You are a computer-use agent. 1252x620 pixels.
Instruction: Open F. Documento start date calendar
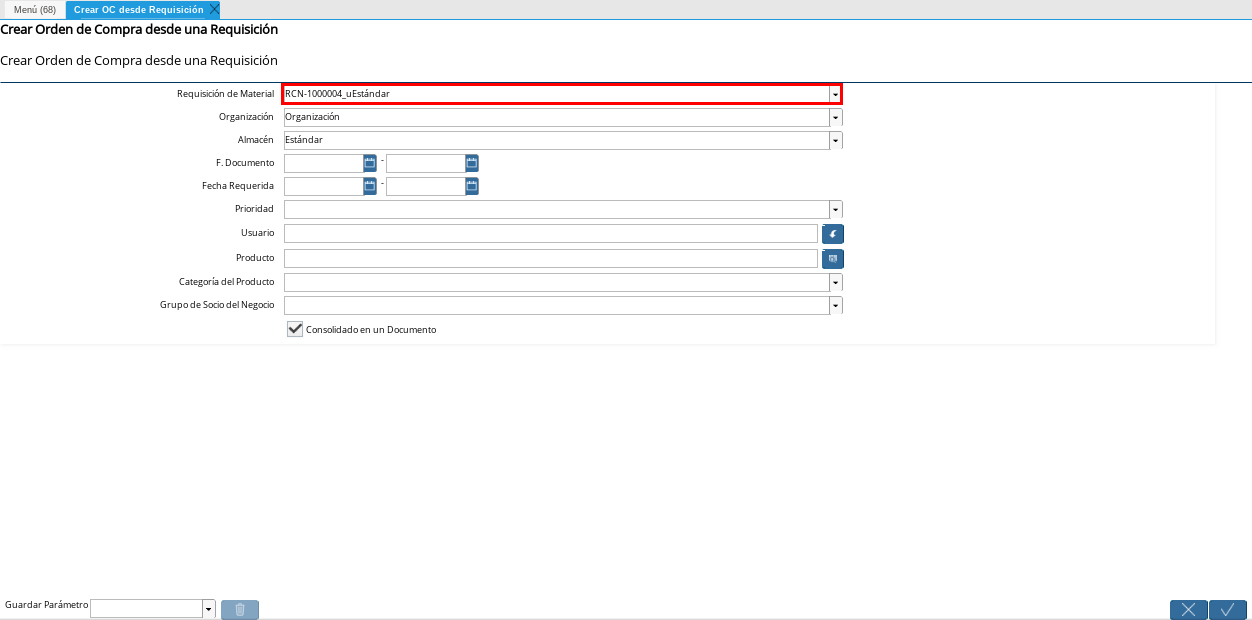(370, 163)
